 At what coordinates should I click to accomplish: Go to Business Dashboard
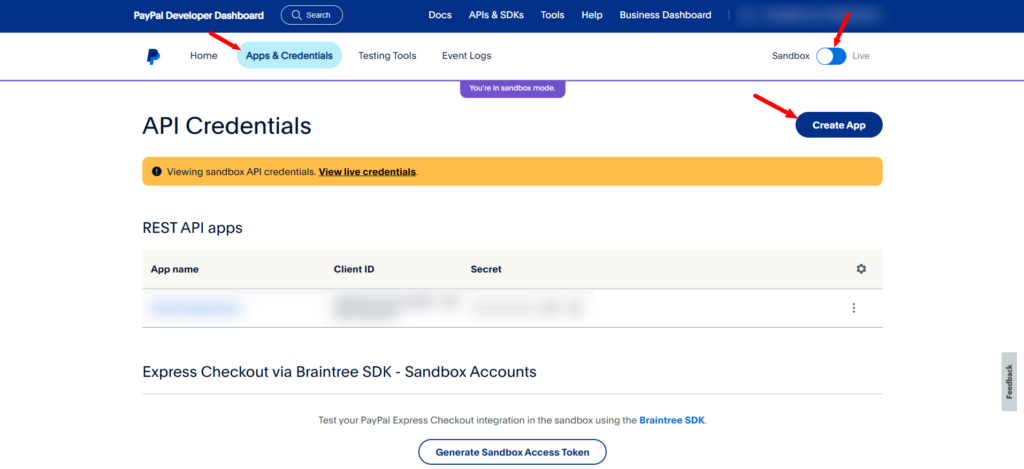point(665,15)
